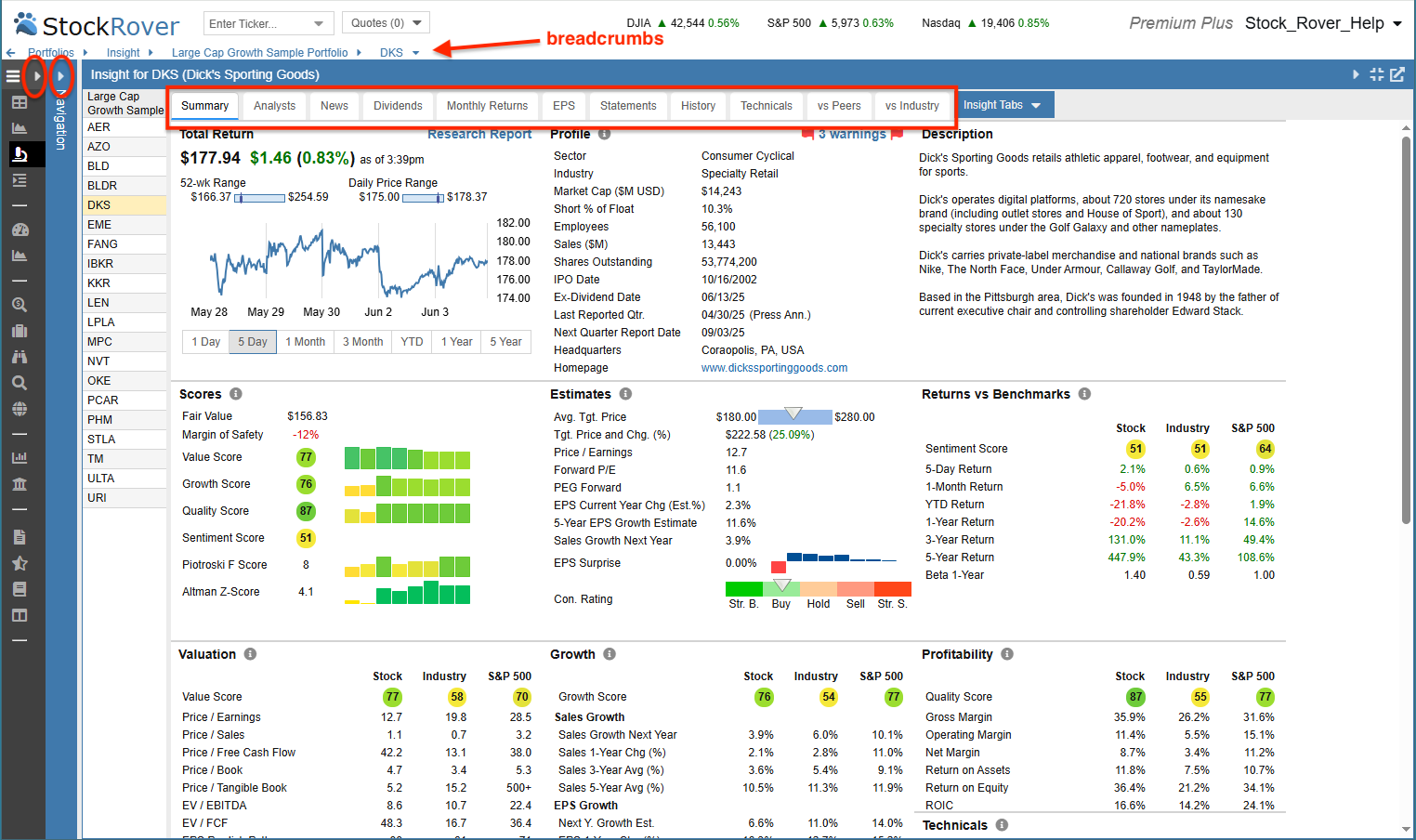
Task: Open the globe icon in sidebar
Action: click(x=20, y=409)
